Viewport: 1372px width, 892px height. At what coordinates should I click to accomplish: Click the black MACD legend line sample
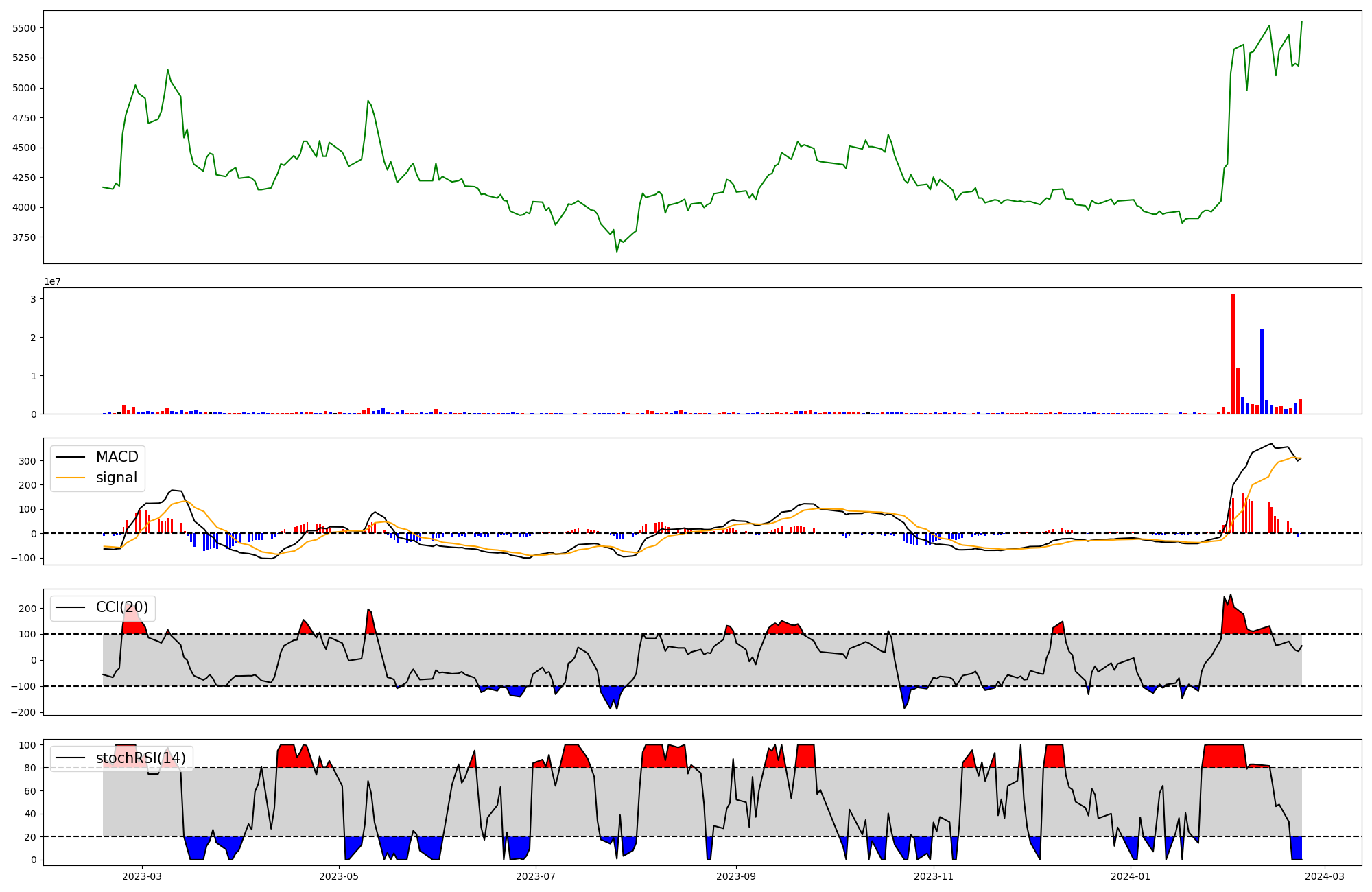[70, 457]
